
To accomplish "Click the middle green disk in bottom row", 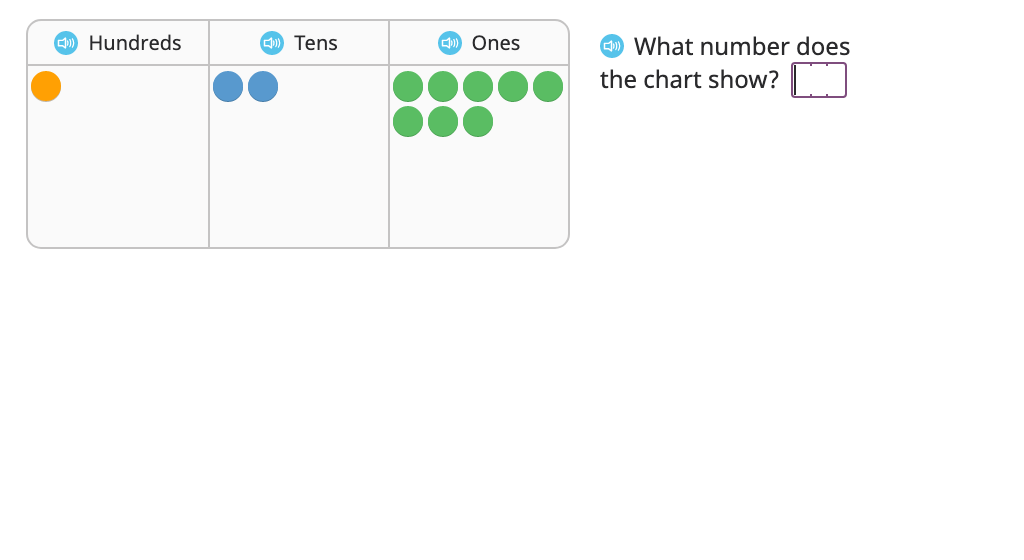I will coord(443,122).
